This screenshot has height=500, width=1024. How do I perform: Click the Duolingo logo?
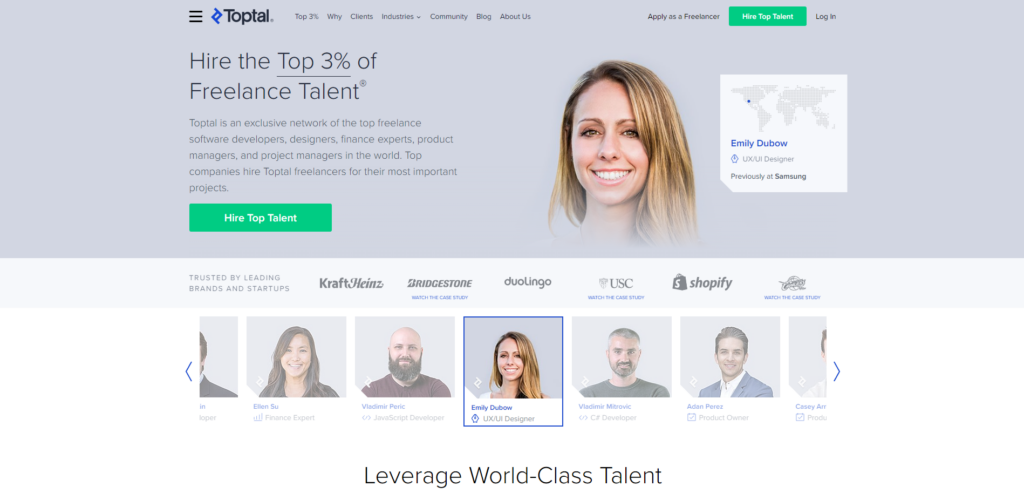tap(528, 282)
